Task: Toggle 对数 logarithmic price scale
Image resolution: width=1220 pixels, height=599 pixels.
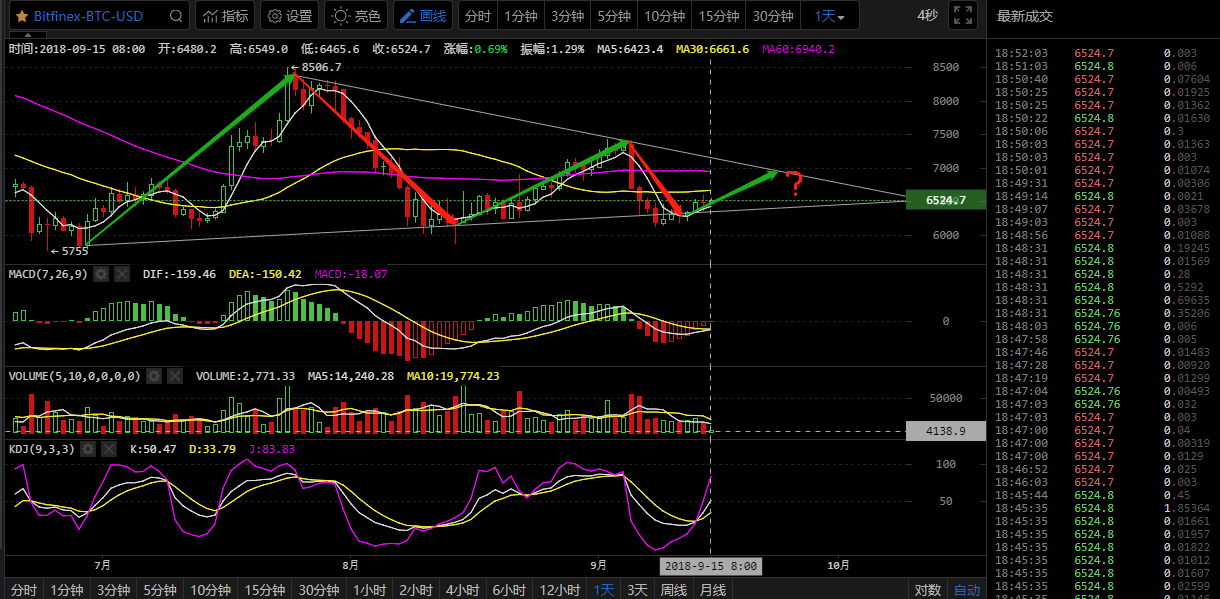Action: 927,590
